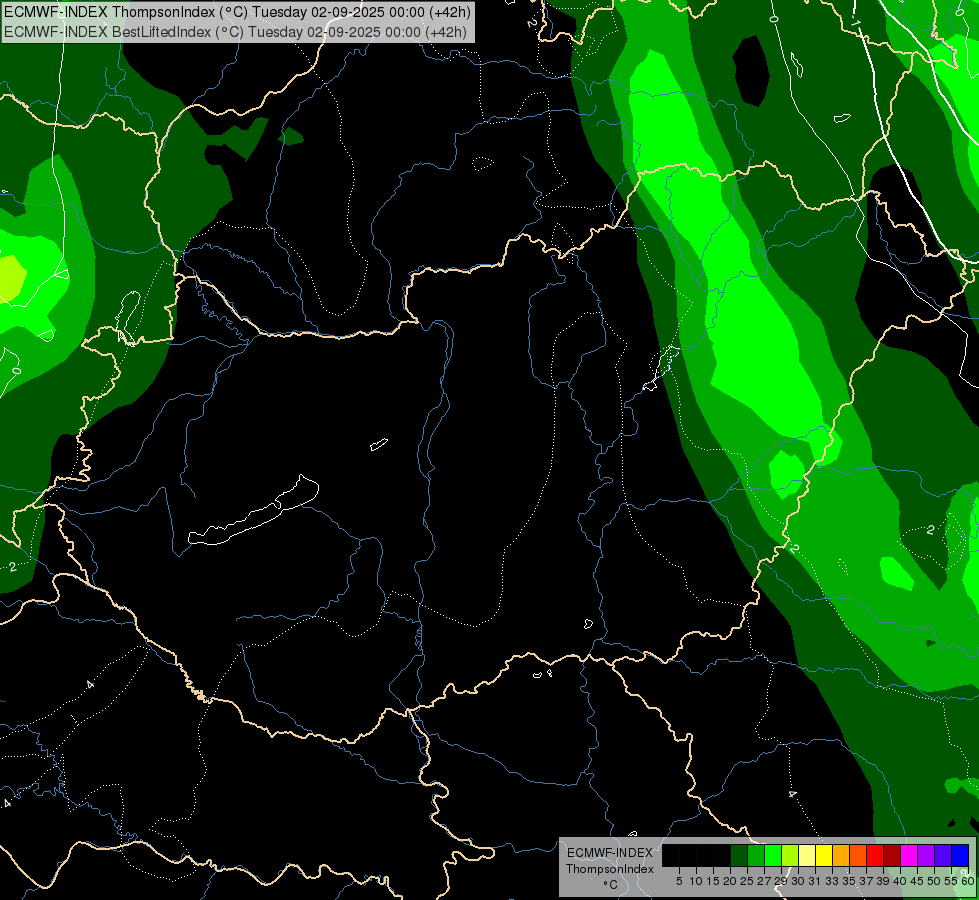Viewport: 979px width, 900px height.
Task: Click the legend tick value 25
Action: coord(747,881)
